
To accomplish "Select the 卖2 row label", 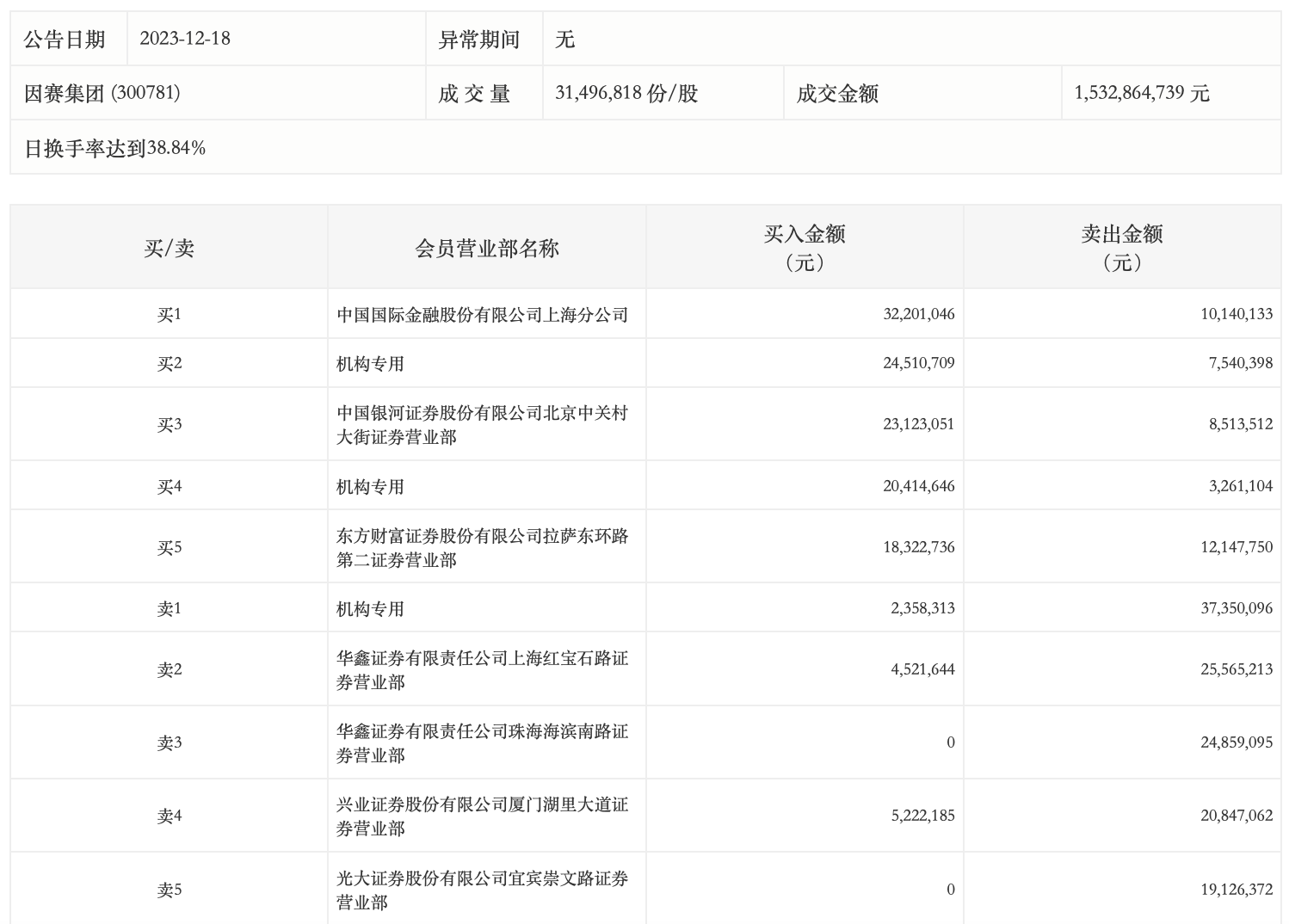I will tap(170, 670).
